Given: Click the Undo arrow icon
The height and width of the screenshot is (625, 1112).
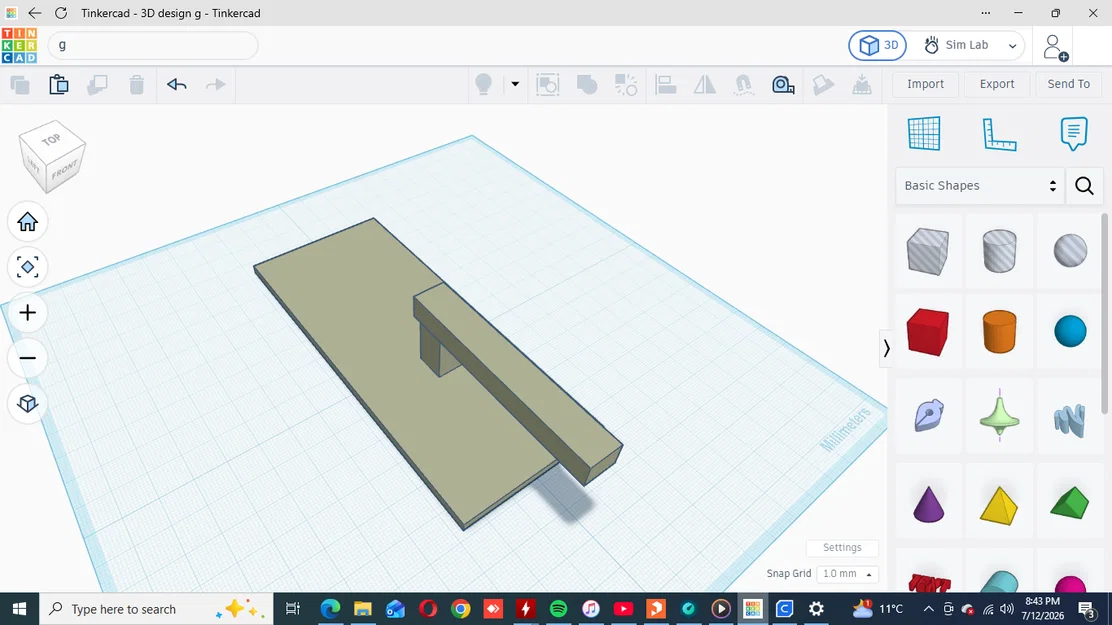Looking at the screenshot, I should coord(177,84).
